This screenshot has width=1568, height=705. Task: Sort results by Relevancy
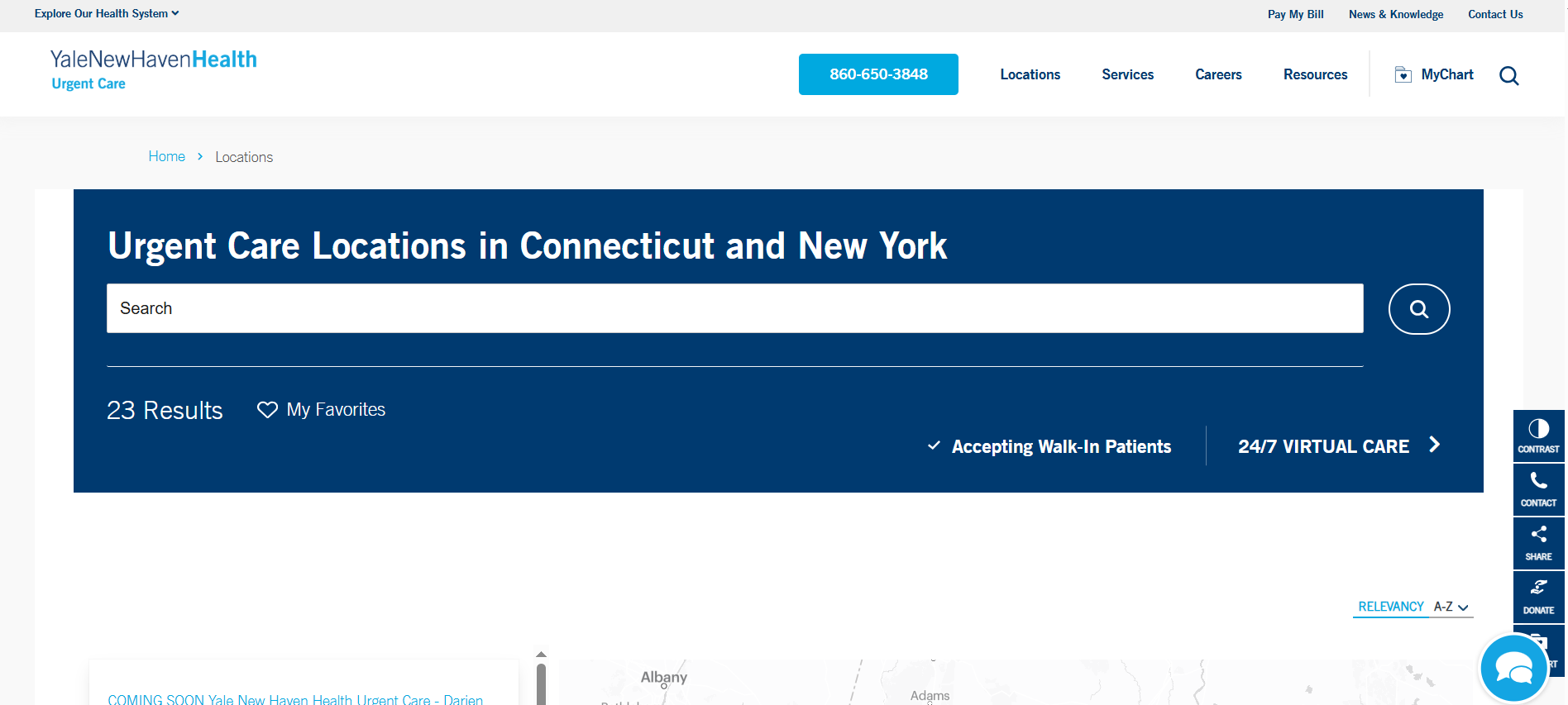coord(1390,607)
